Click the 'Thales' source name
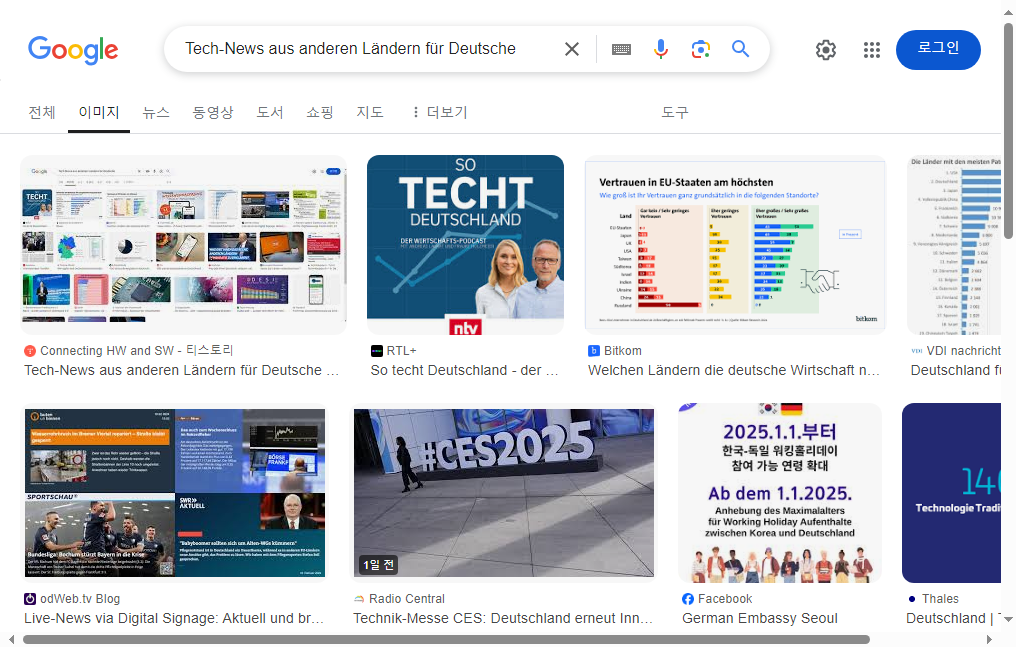 pos(940,599)
